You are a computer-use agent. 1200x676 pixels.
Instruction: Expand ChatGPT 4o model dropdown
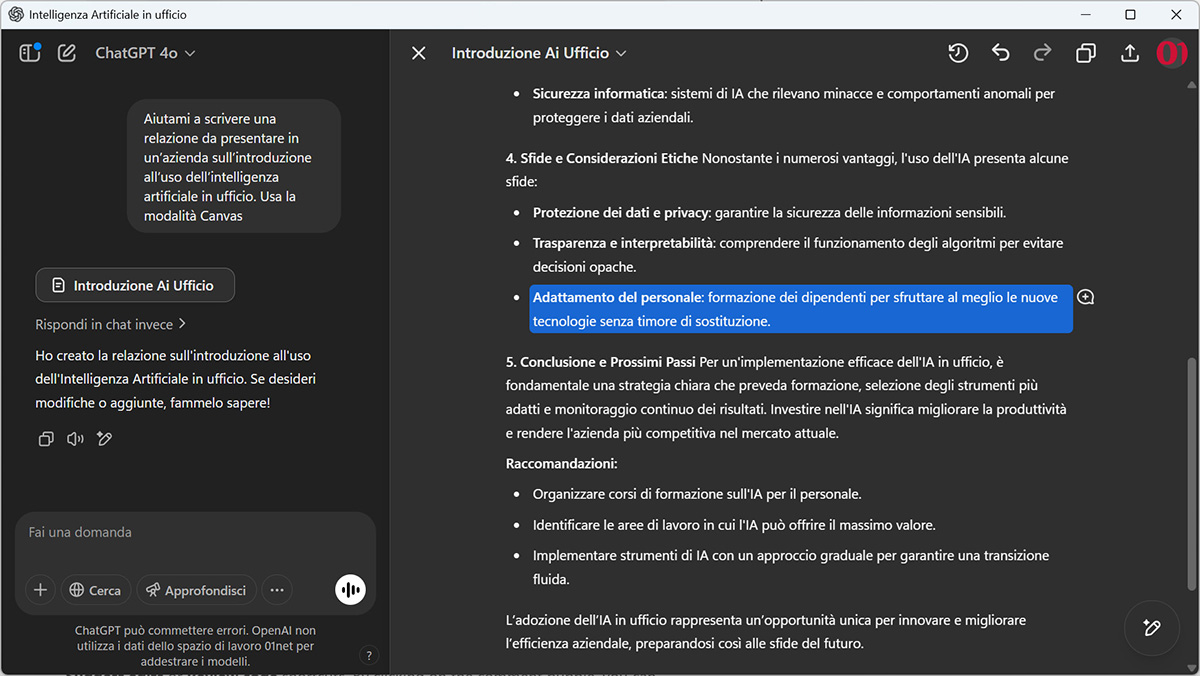coord(146,53)
